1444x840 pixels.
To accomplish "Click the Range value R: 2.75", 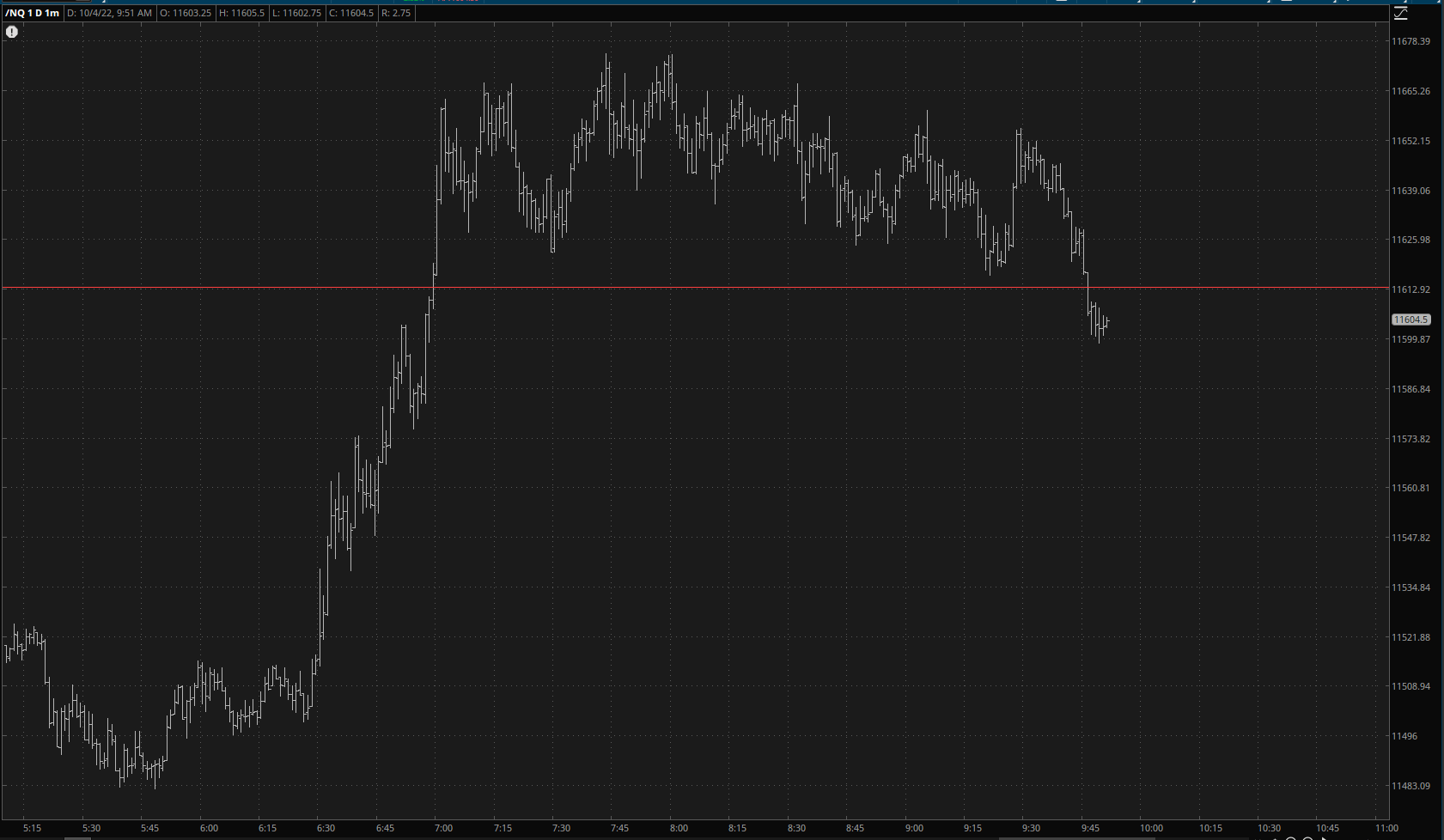I will (396, 14).
